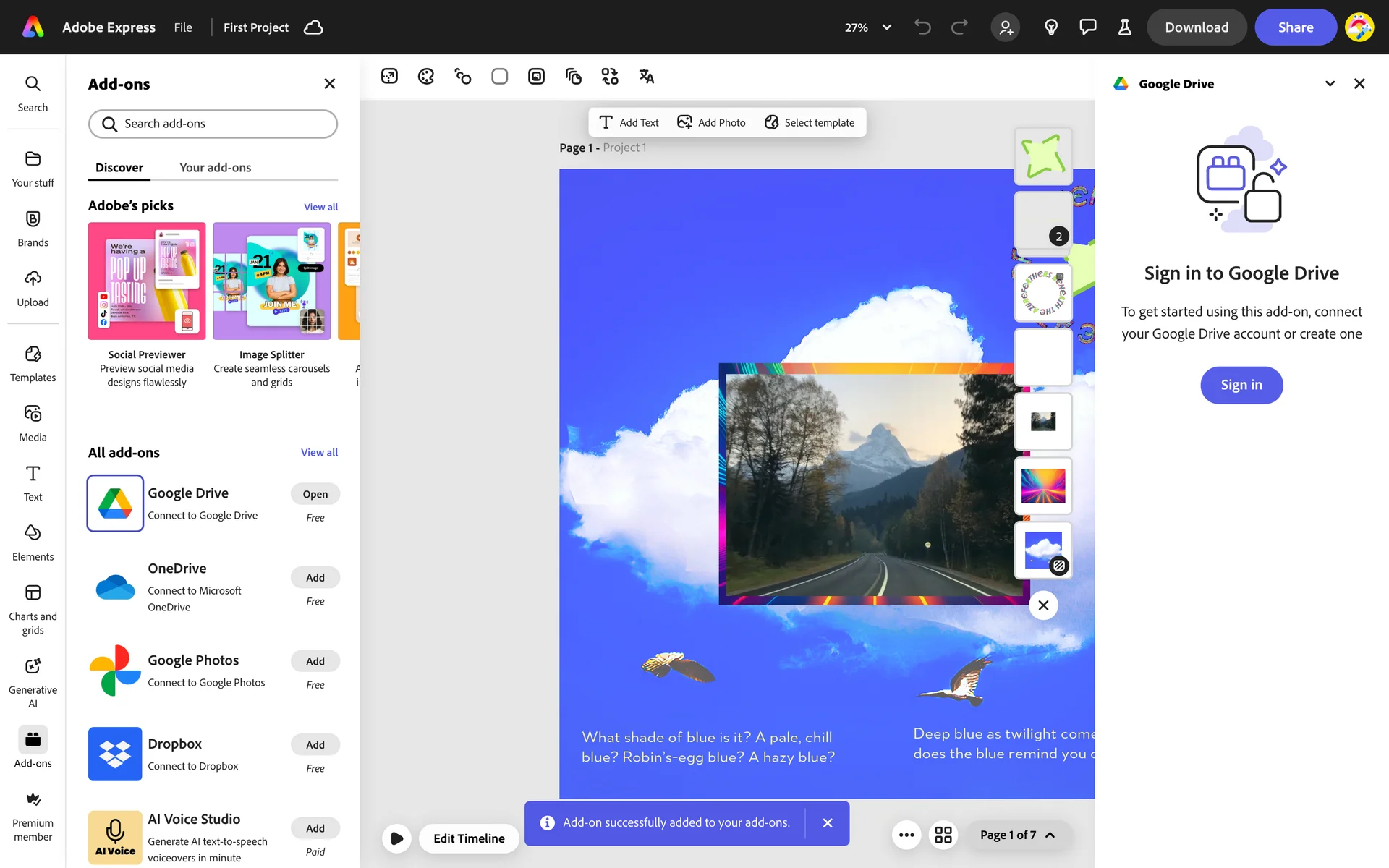The height and width of the screenshot is (868, 1389).
Task: Click the lightbulb tips icon
Action: (1051, 27)
